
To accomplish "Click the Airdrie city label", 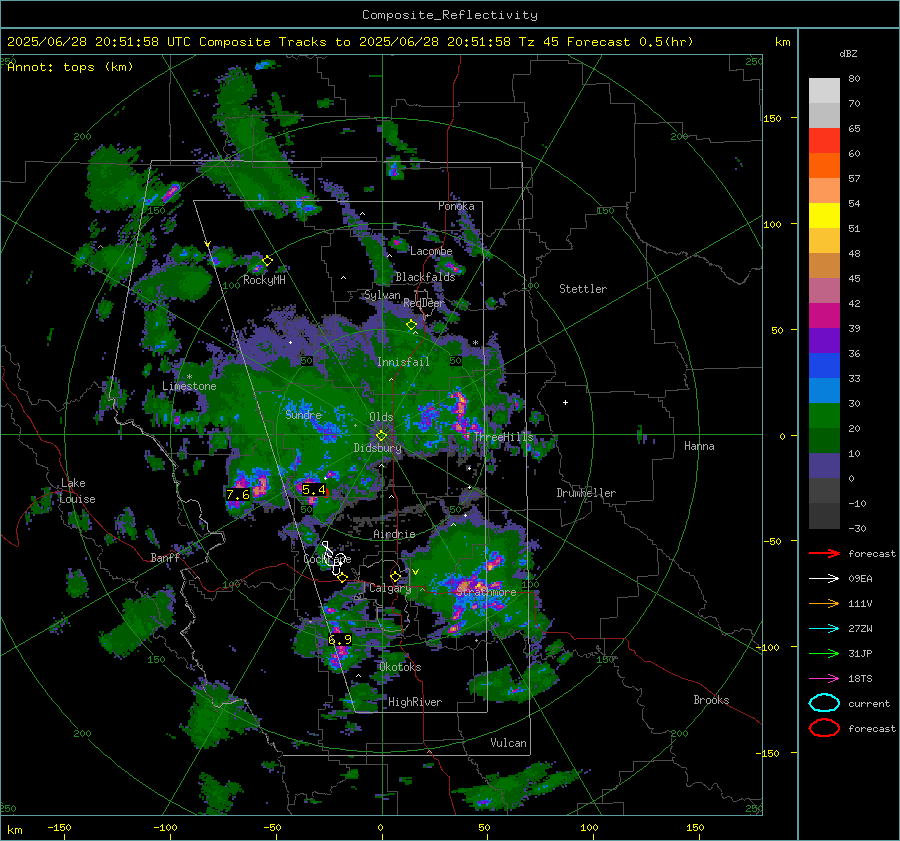I will tap(394, 534).
